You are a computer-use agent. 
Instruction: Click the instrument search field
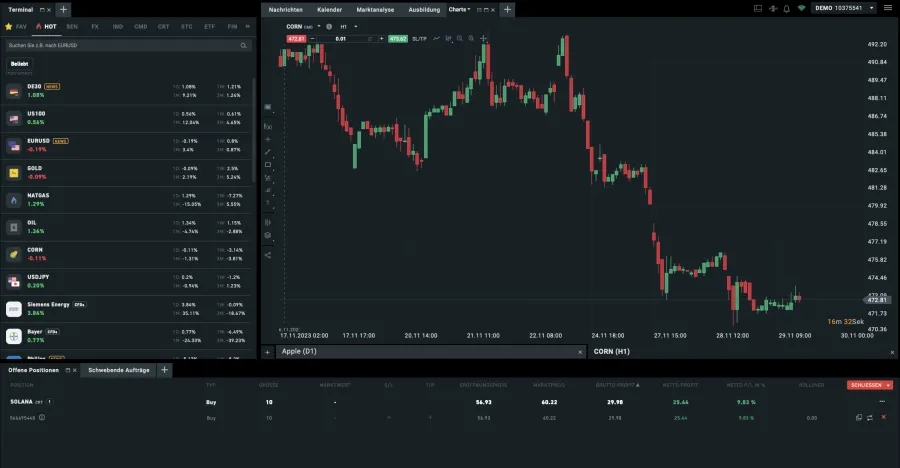click(127, 45)
